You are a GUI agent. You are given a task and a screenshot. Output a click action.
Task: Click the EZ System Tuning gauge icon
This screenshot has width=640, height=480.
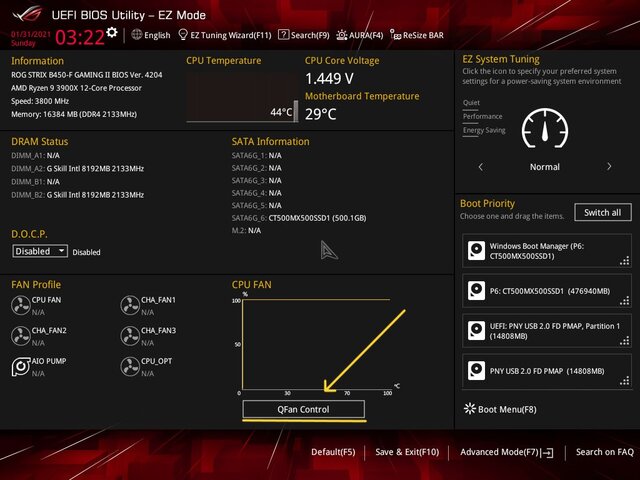click(x=545, y=128)
